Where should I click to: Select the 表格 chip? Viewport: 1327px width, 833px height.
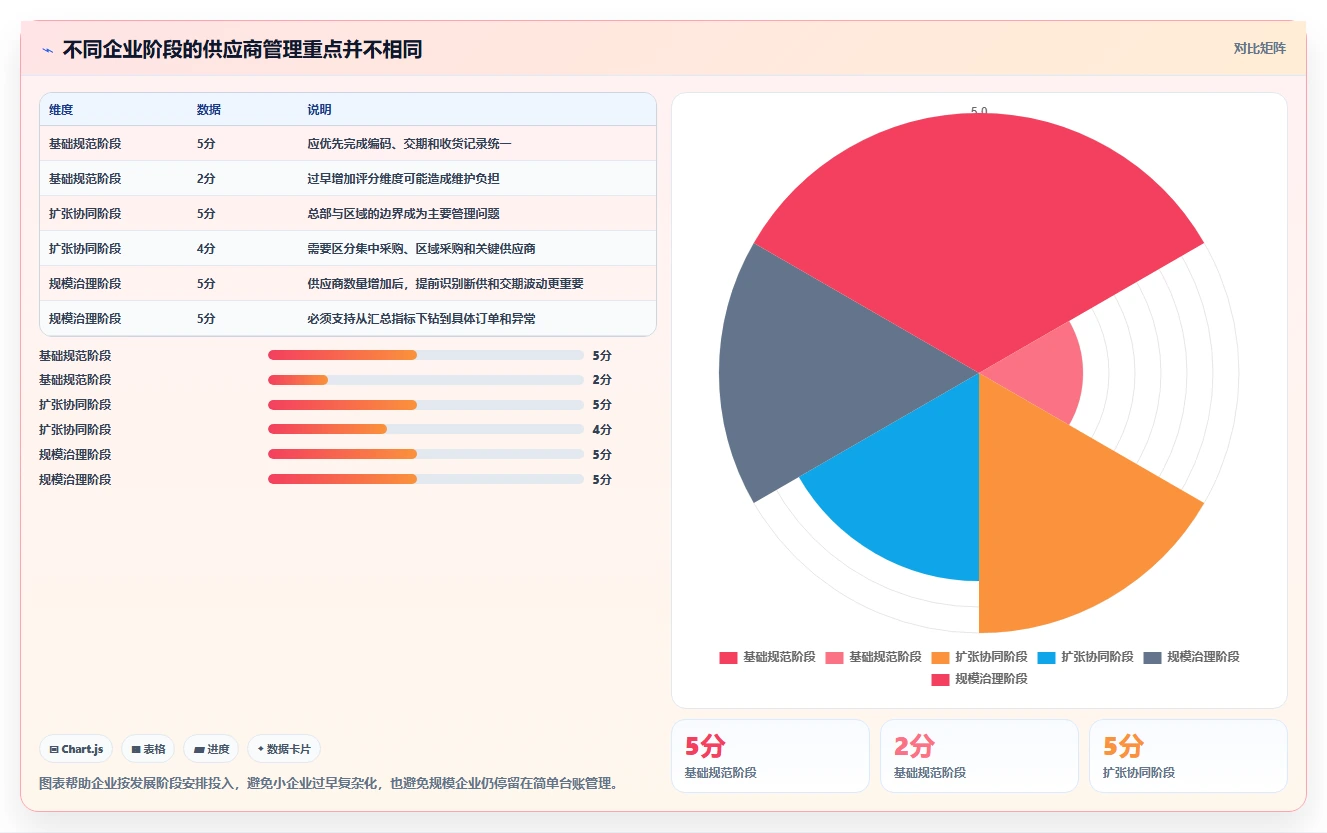[148, 749]
